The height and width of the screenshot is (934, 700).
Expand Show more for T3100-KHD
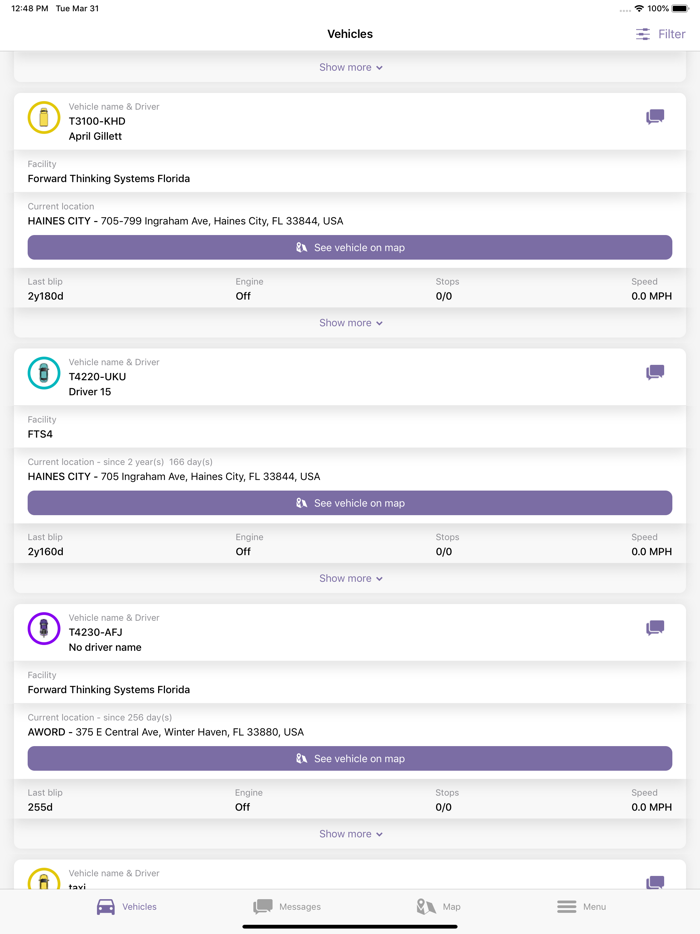pyautogui.click(x=350, y=322)
